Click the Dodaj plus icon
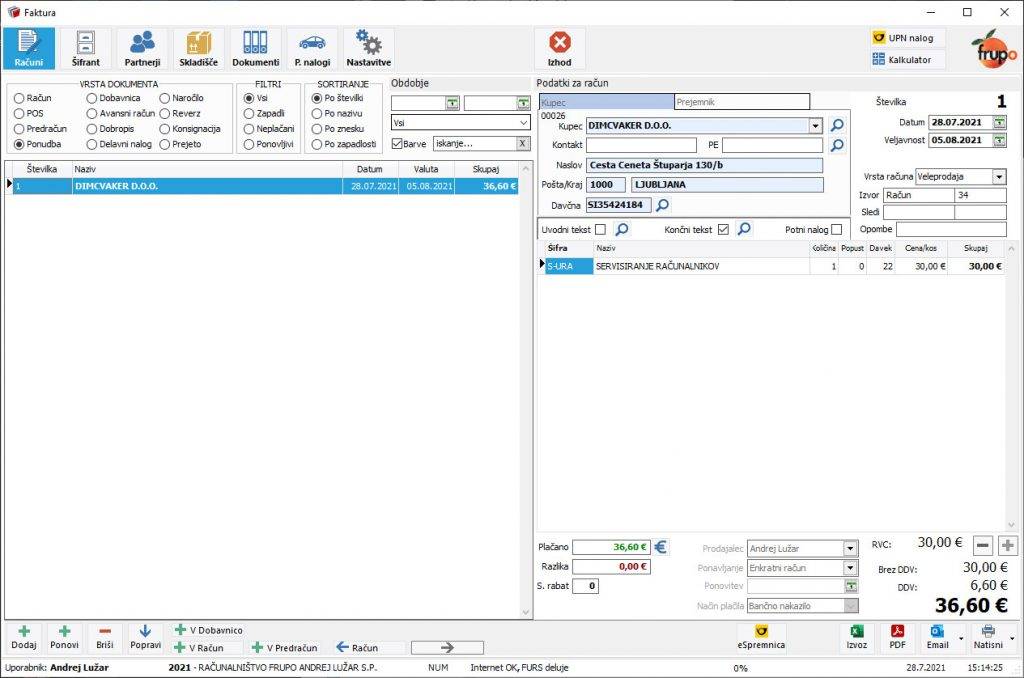Image resolution: width=1024 pixels, height=678 pixels. coord(24,637)
